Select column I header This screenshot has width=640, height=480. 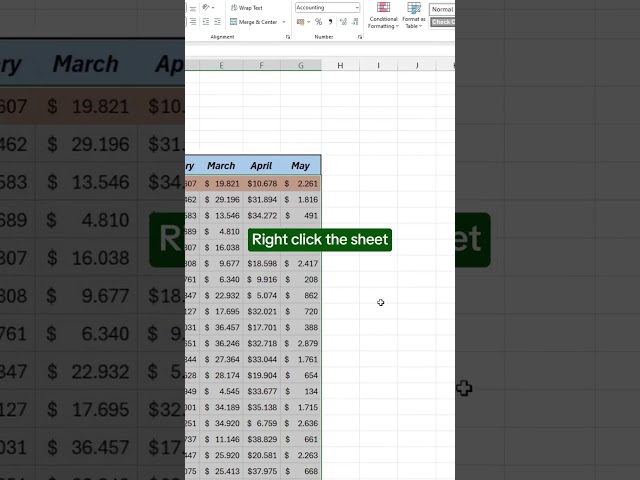(x=378, y=65)
